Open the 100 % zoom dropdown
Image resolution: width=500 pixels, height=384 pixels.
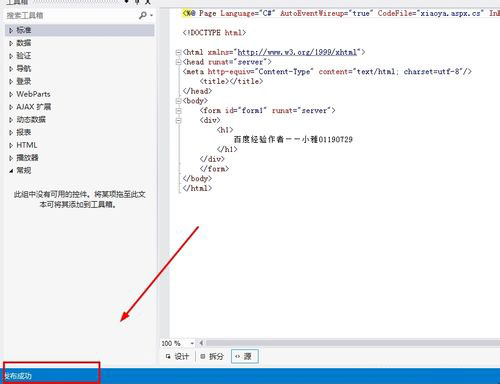click(x=192, y=343)
